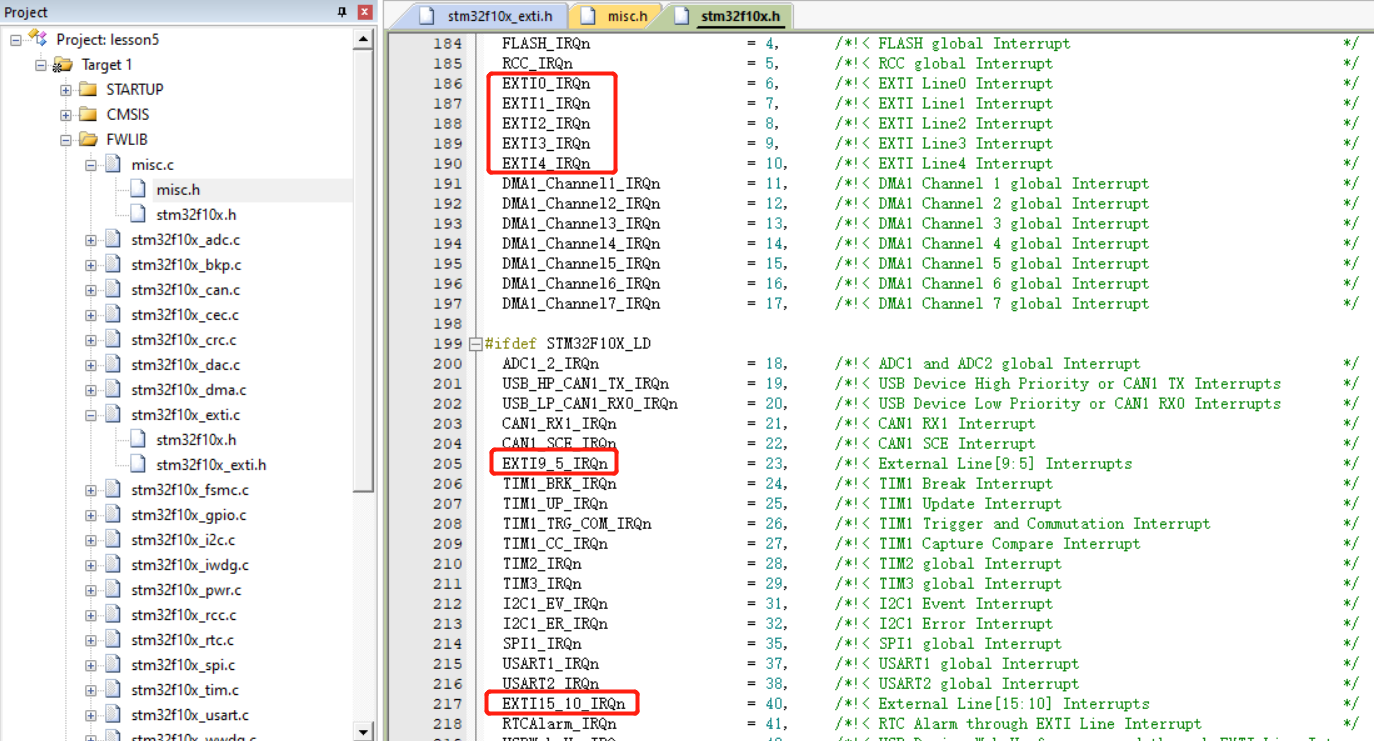The image size is (1374, 741).
Task: Click EXTI9_5_IRQn on line 205
Action: pos(555,464)
